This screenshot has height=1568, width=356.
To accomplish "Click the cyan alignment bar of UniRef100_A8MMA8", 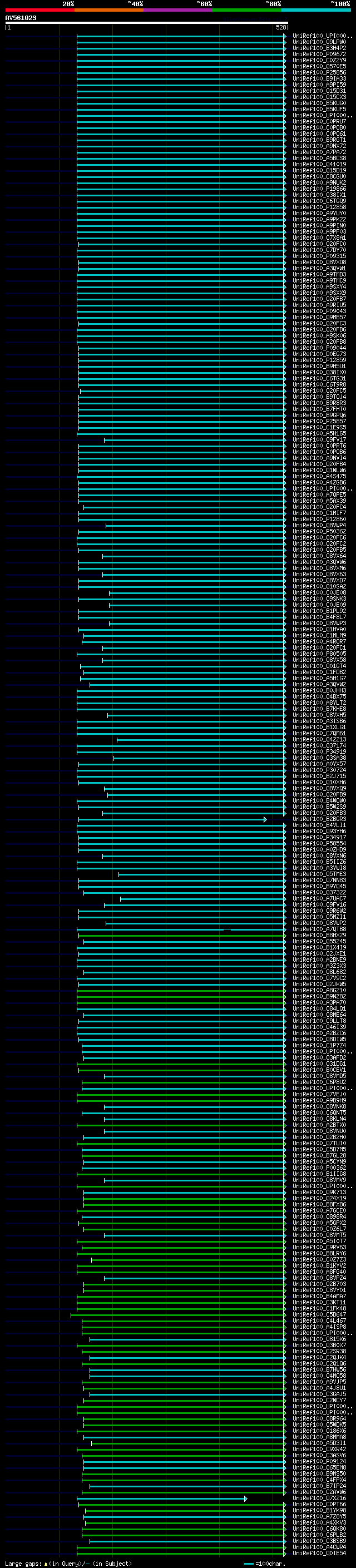I will pyautogui.click(x=185, y=1437).
